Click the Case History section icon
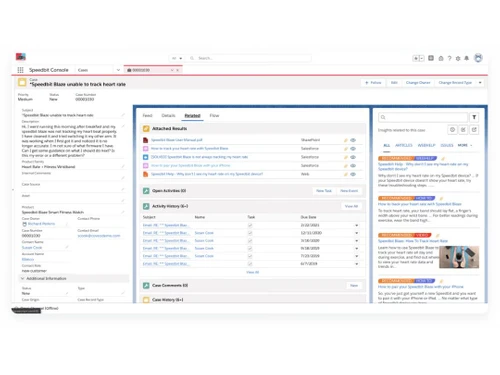The image size is (500, 375). (x=146, y=300)
